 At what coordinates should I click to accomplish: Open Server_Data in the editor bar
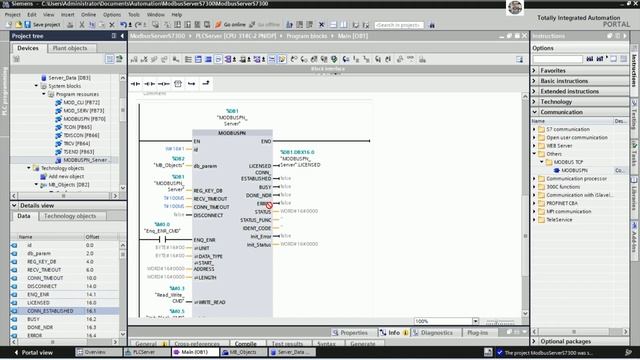point(292,352)
